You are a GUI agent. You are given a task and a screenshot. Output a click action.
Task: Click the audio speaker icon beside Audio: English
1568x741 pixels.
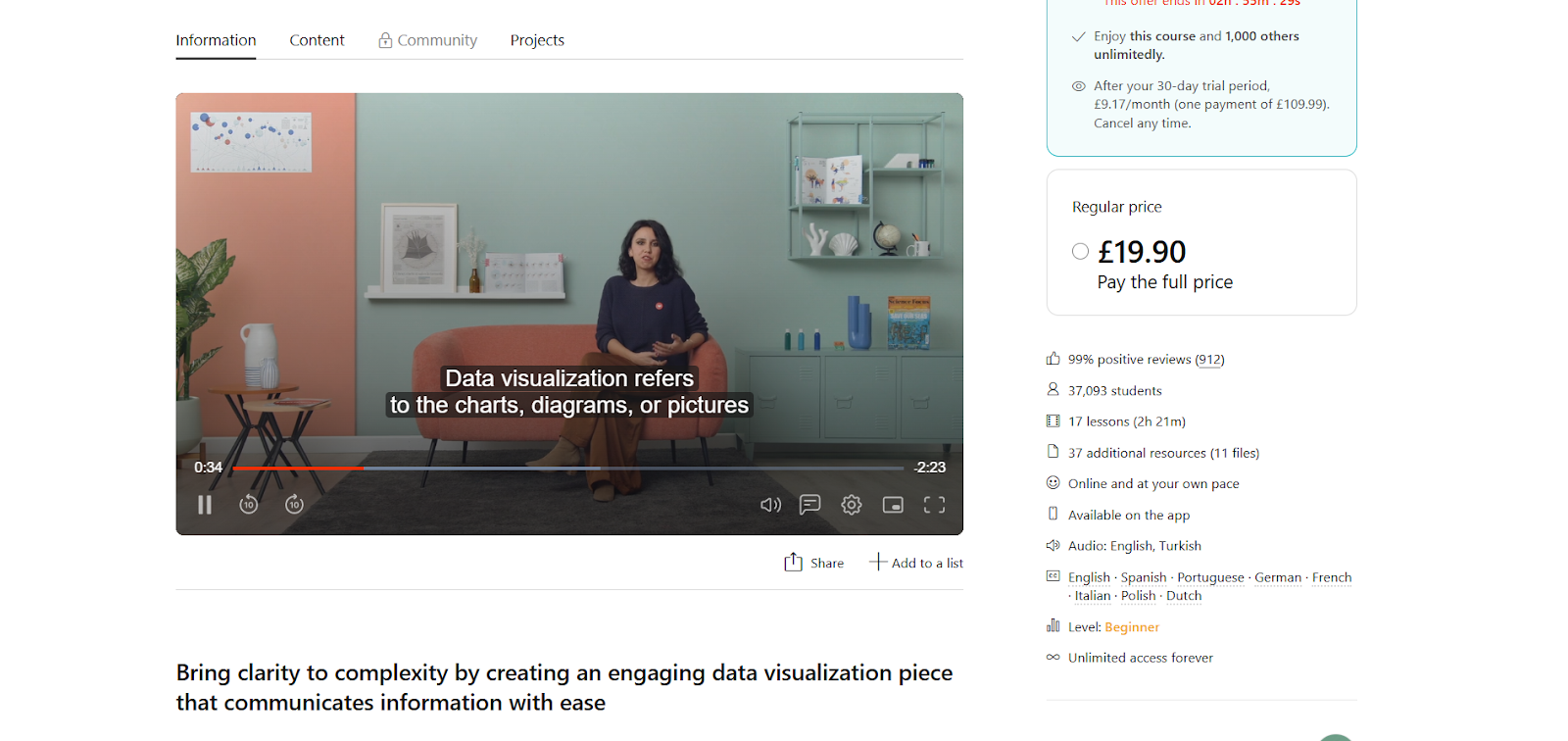[1053, 545]
